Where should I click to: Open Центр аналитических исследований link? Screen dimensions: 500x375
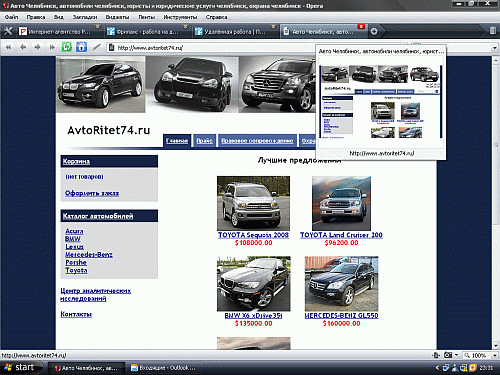(96, 295)
